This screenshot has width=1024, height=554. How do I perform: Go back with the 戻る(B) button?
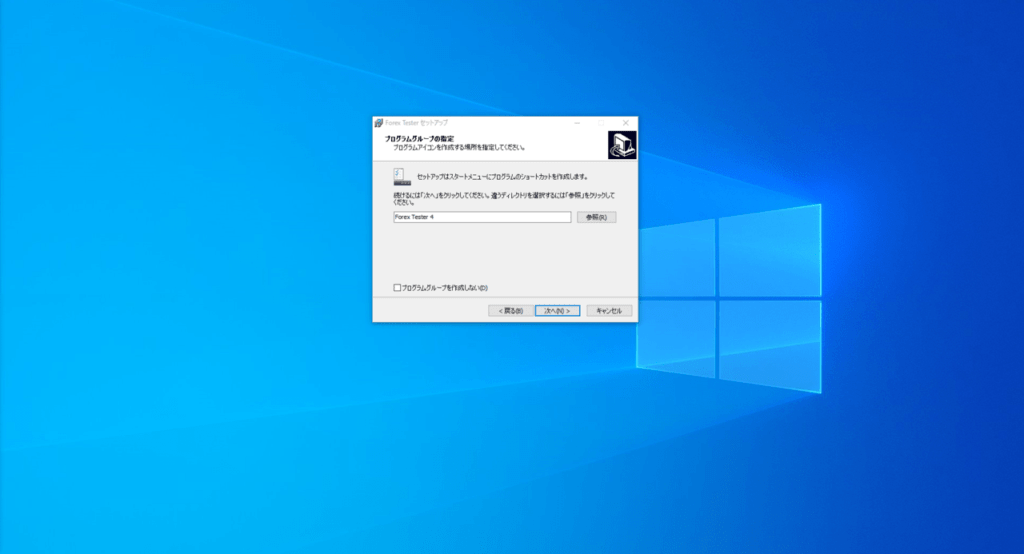[x=510, y=311]
